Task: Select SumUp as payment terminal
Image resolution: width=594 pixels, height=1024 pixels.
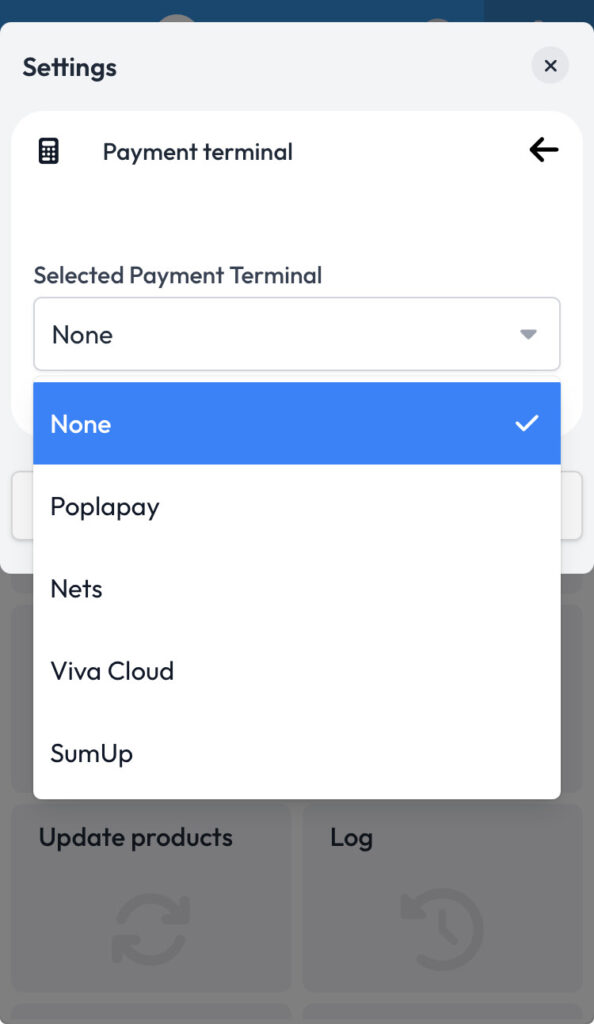Action: tap(297, 753)
